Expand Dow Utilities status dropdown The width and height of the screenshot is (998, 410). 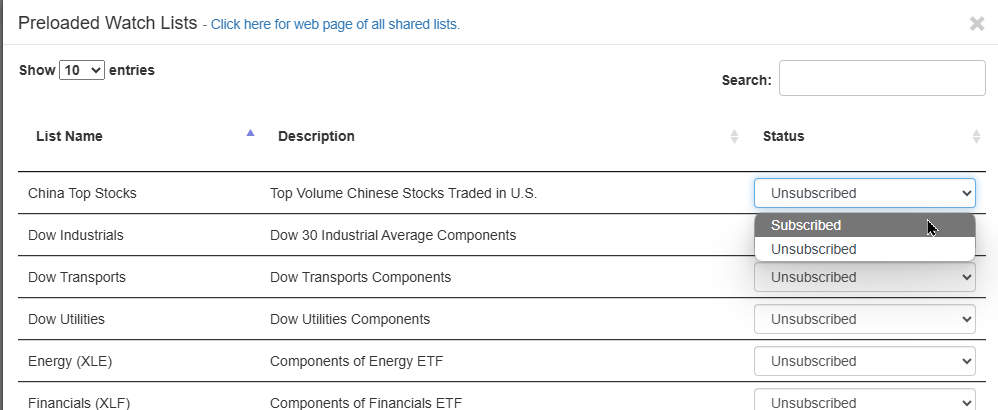864,319
